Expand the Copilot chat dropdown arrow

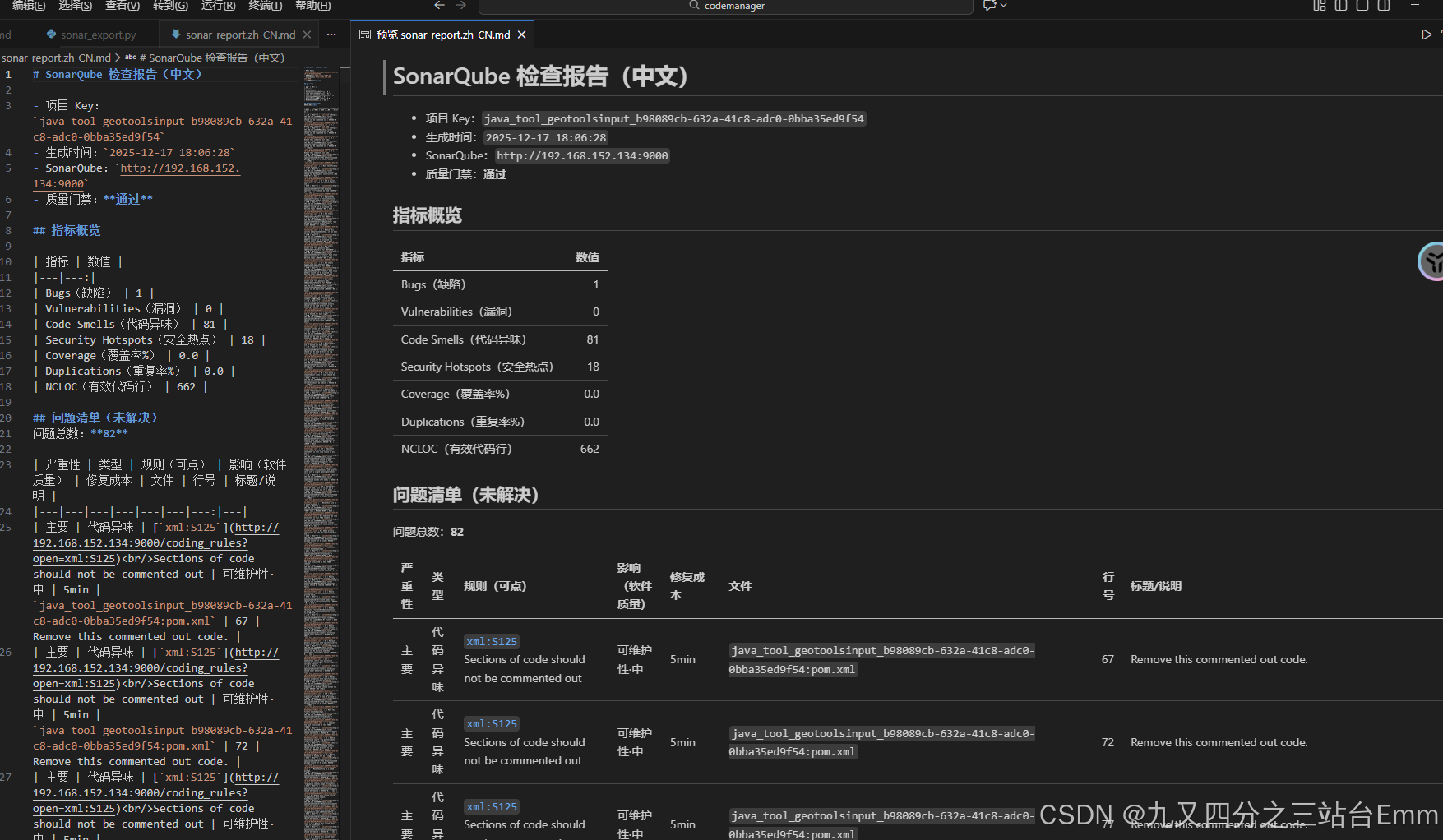tap(1004, 5)
